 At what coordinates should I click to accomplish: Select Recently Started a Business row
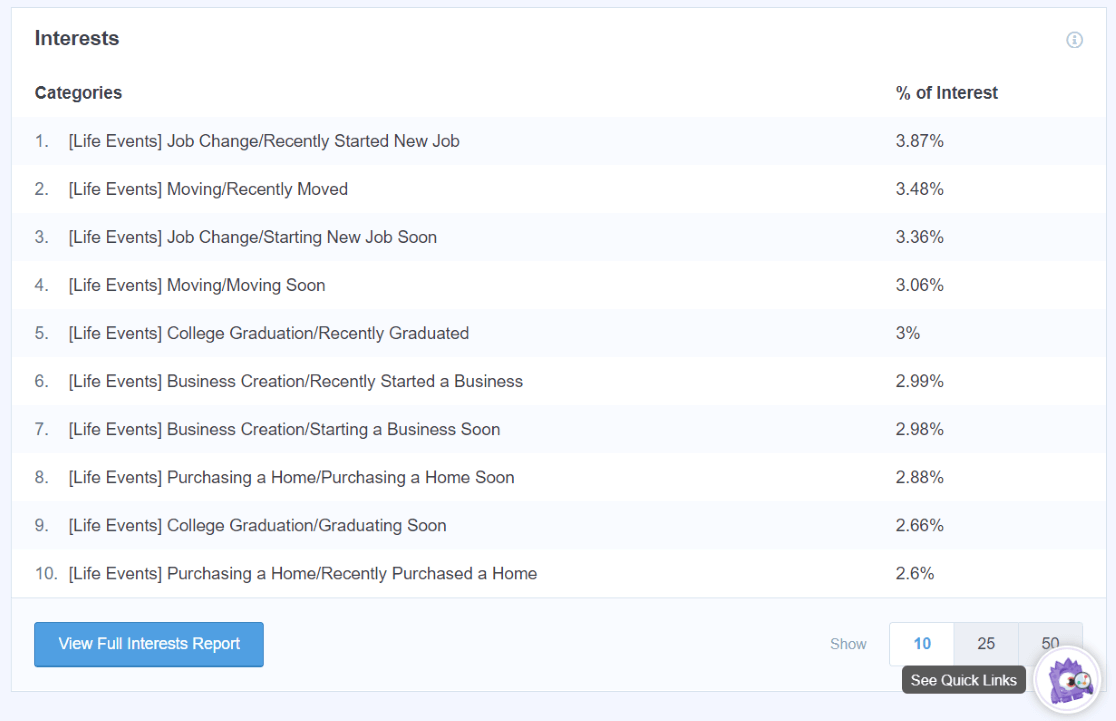(295, 381)
